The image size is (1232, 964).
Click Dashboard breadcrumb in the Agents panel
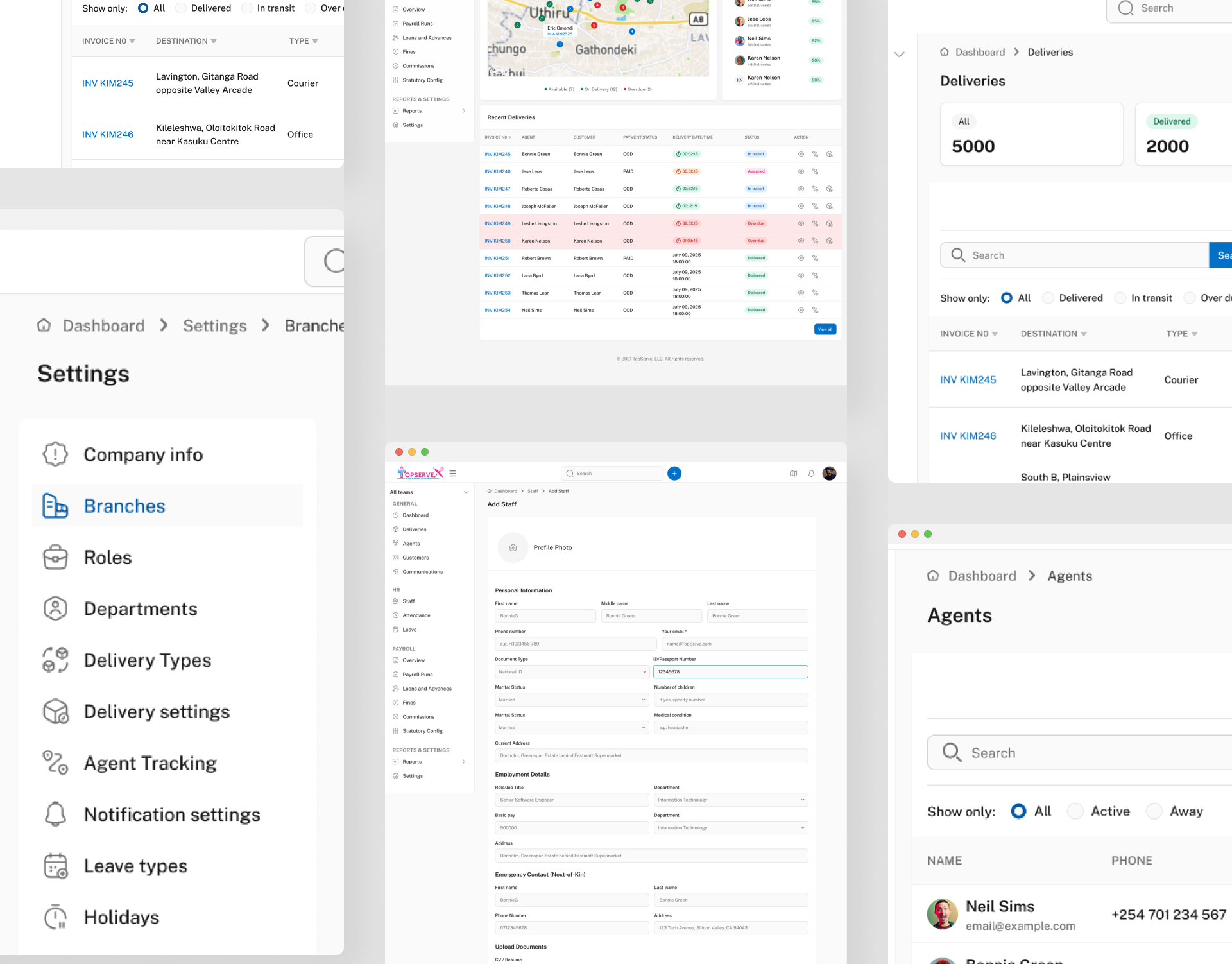[x=982, y=576]
